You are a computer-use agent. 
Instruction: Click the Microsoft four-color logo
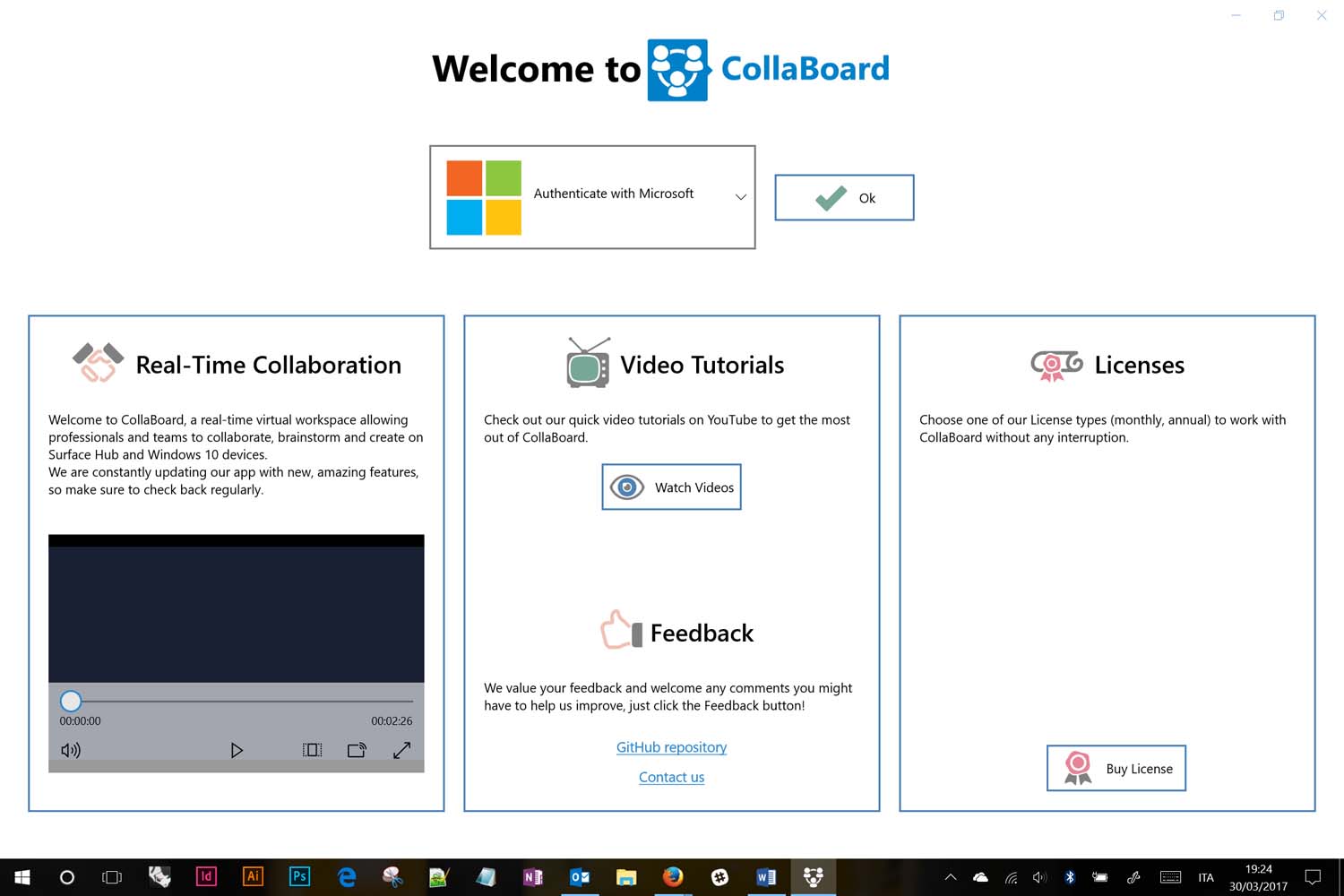coord(484,198)
